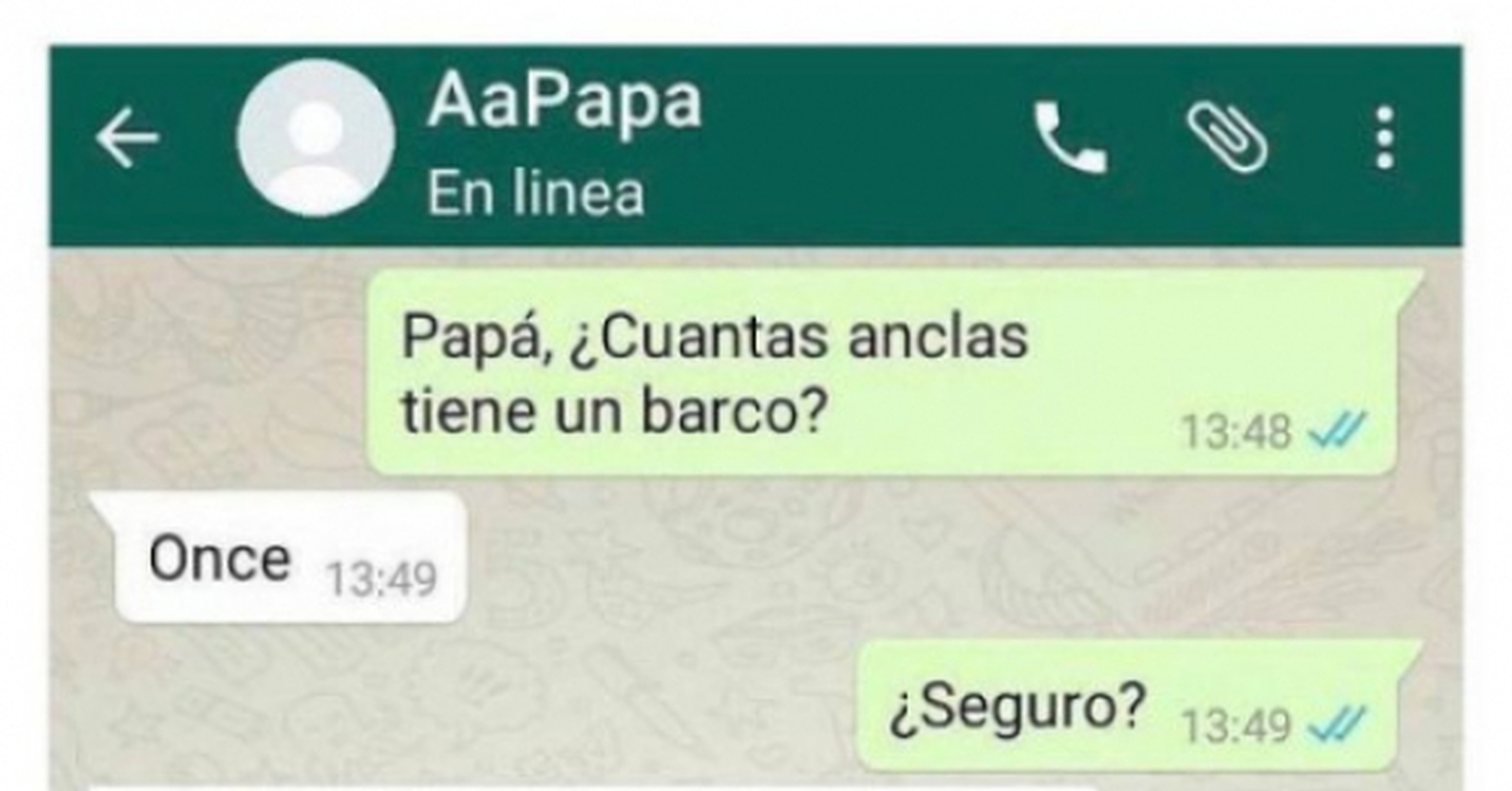Tap the blue read ticks on ¿Seguro? message
Viewport: 1512px width, 791px height.
(1336, 724)
